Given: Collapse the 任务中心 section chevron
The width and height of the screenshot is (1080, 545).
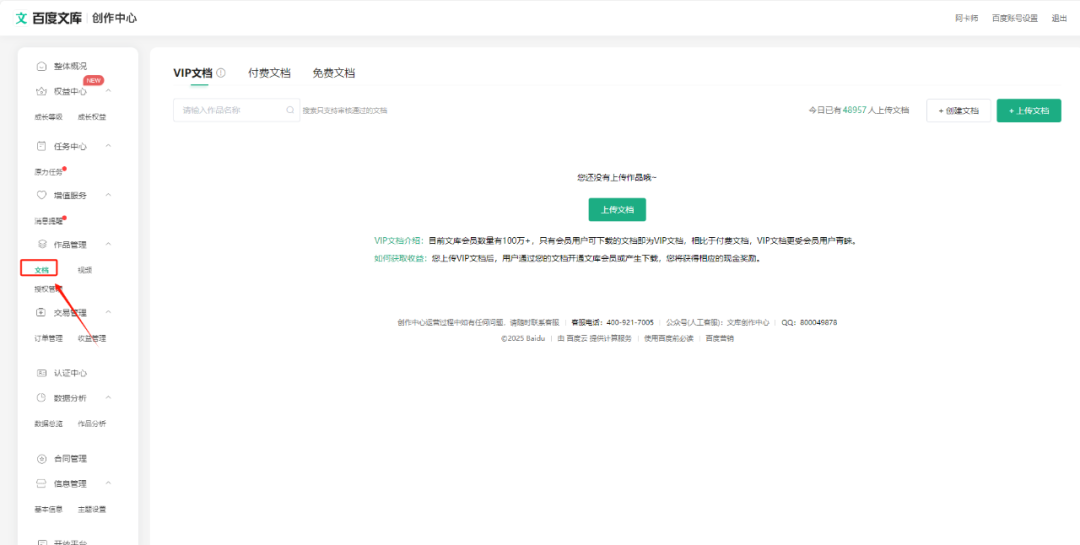Looking at the screenshot, I should pos(108,145).
